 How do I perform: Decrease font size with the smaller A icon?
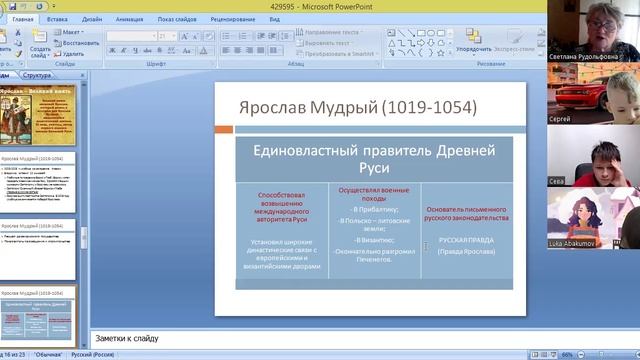(x=196, y=36)
